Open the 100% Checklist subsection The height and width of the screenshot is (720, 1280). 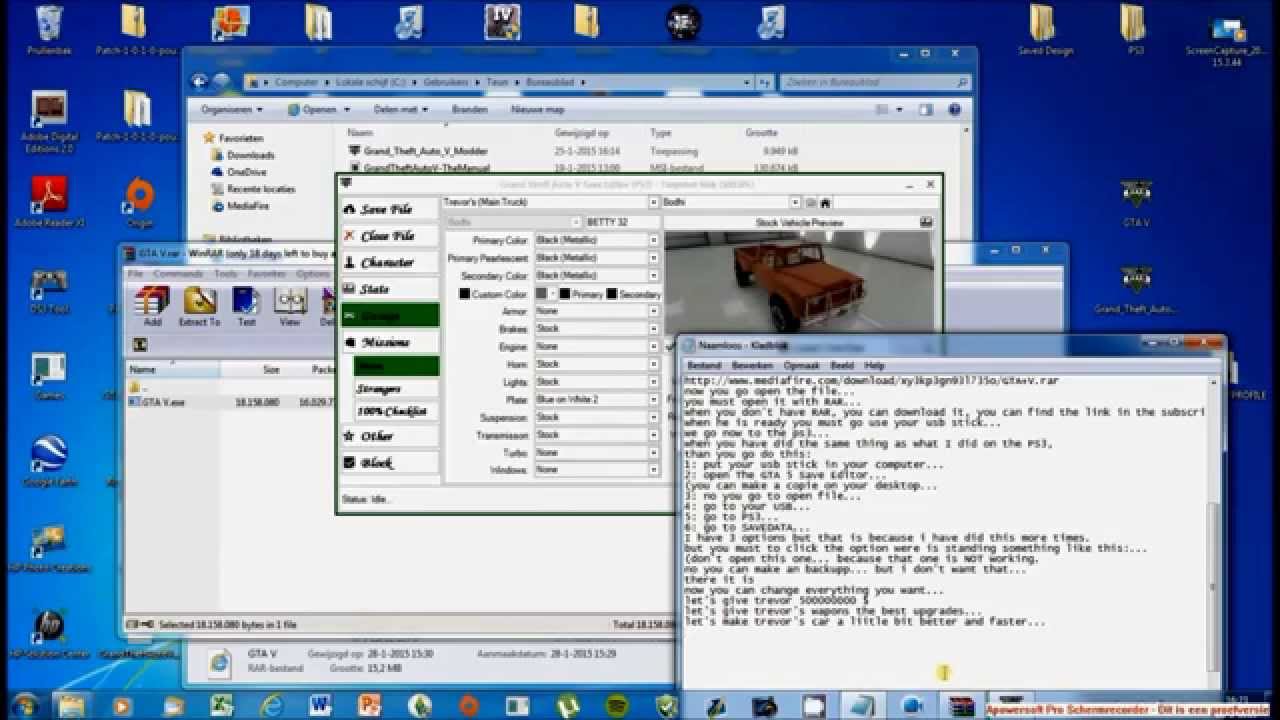coord(397,411)
